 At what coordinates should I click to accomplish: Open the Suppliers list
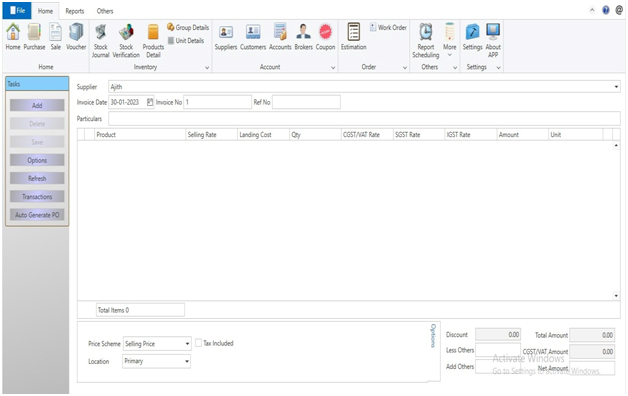click(226, 36)
